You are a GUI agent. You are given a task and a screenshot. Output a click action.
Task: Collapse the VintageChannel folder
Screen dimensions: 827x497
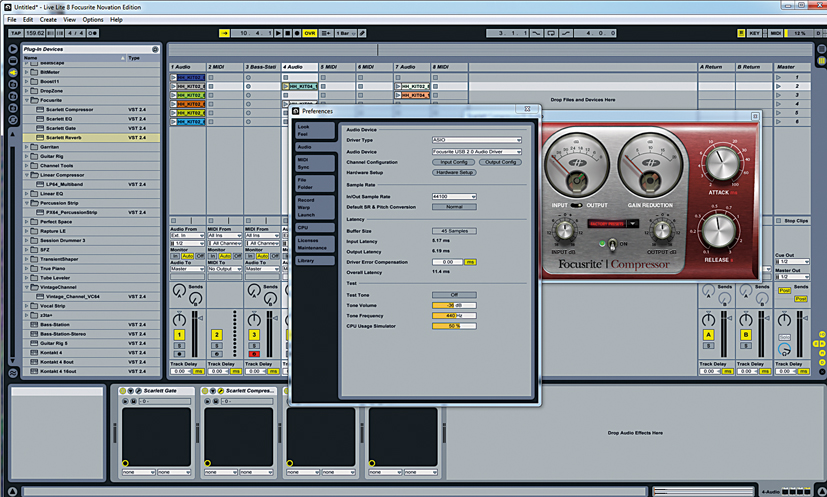point(27,287)
